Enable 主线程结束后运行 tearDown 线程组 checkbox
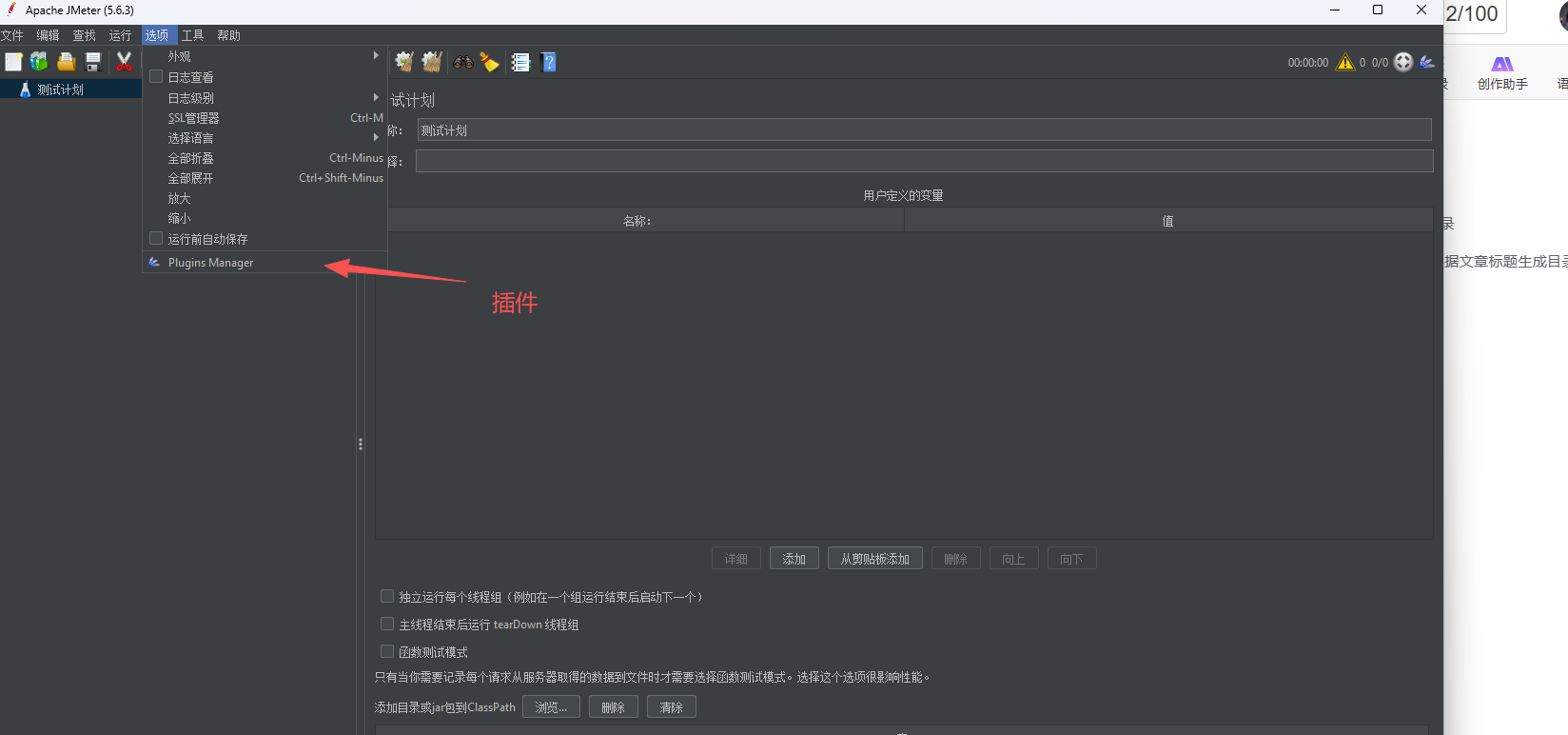1568x735 pixels. (387, 624)
